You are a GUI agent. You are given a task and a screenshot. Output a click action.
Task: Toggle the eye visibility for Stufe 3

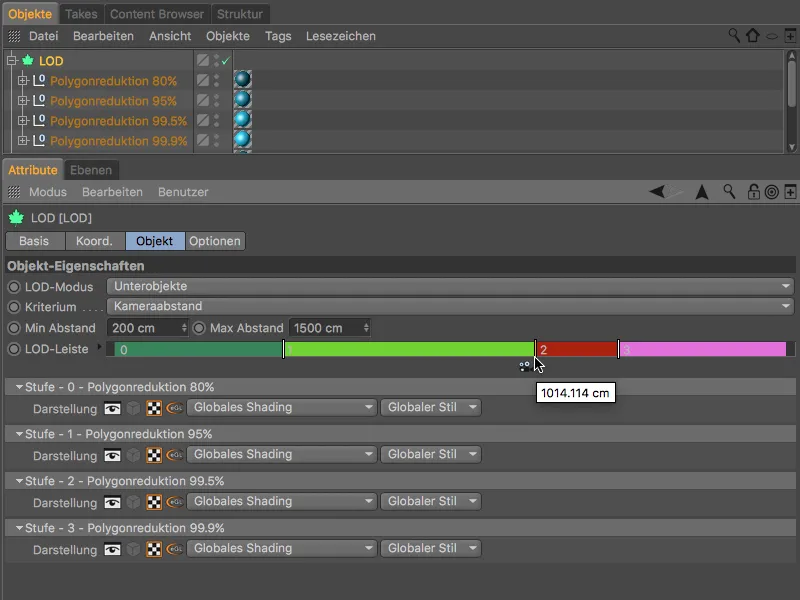tap(112, 549)
